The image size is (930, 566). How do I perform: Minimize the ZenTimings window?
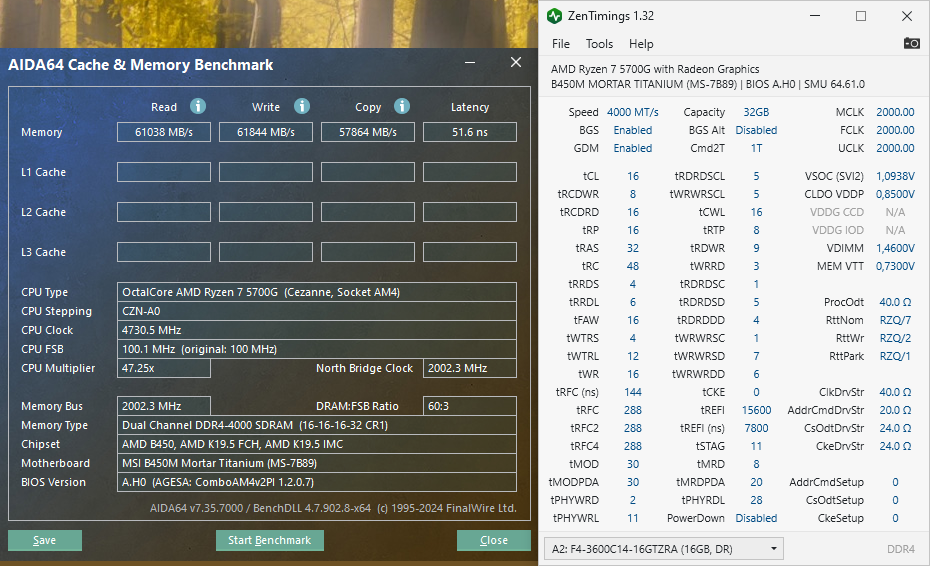click(x=815, y=16)
